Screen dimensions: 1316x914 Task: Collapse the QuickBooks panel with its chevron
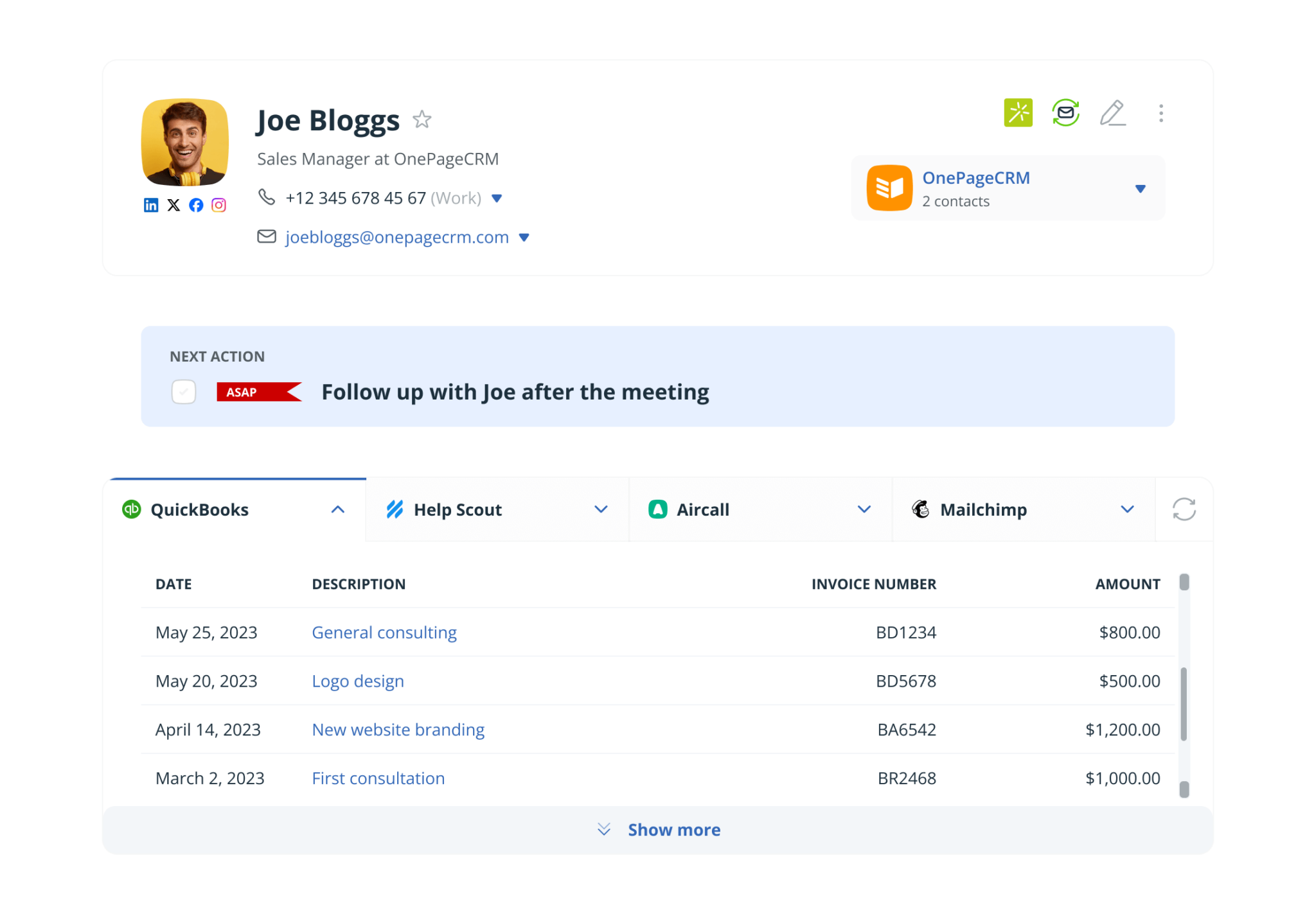pos(337,509)
